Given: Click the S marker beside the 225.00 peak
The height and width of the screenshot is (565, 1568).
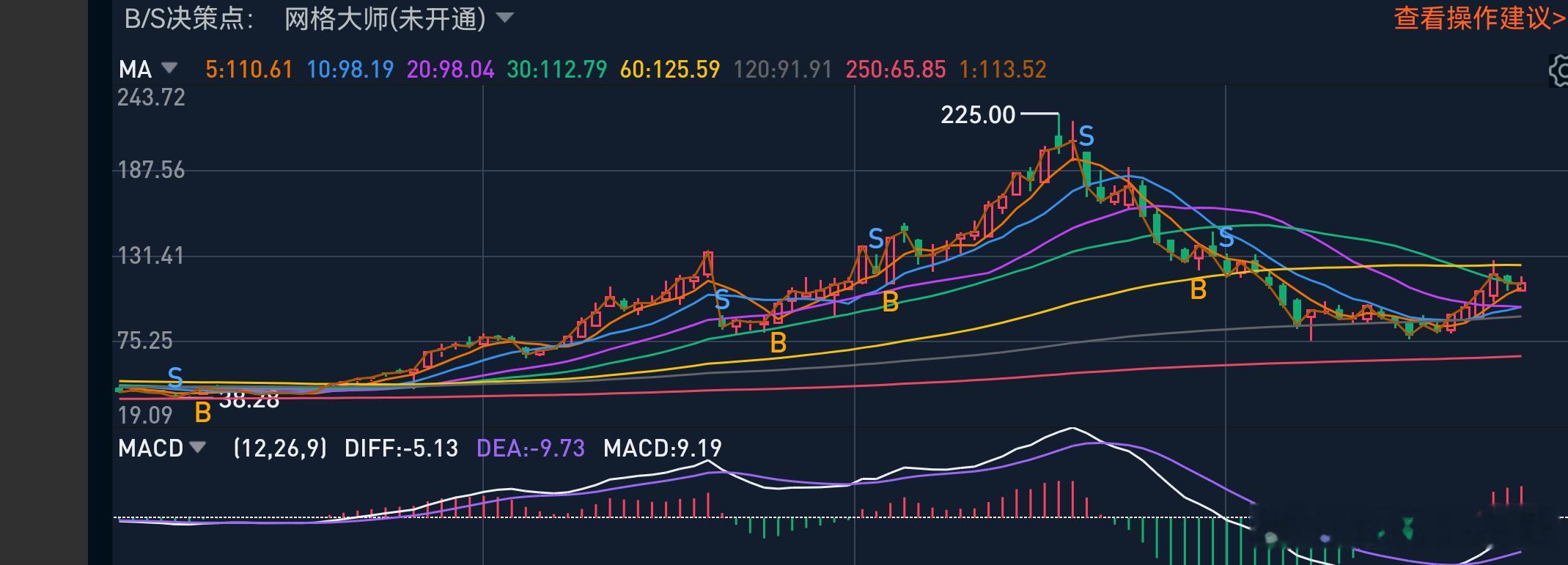Looking at the screenshot, I should click(x=1086, y=136).
